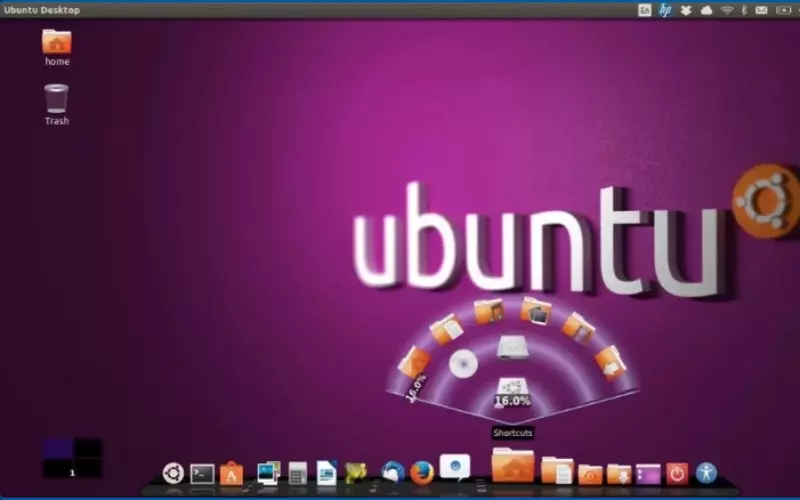Image resolution: width=800 pixels, height=500 pixels.
Task: Open the image viewer icon in the dock
Action: click(268, 473)
